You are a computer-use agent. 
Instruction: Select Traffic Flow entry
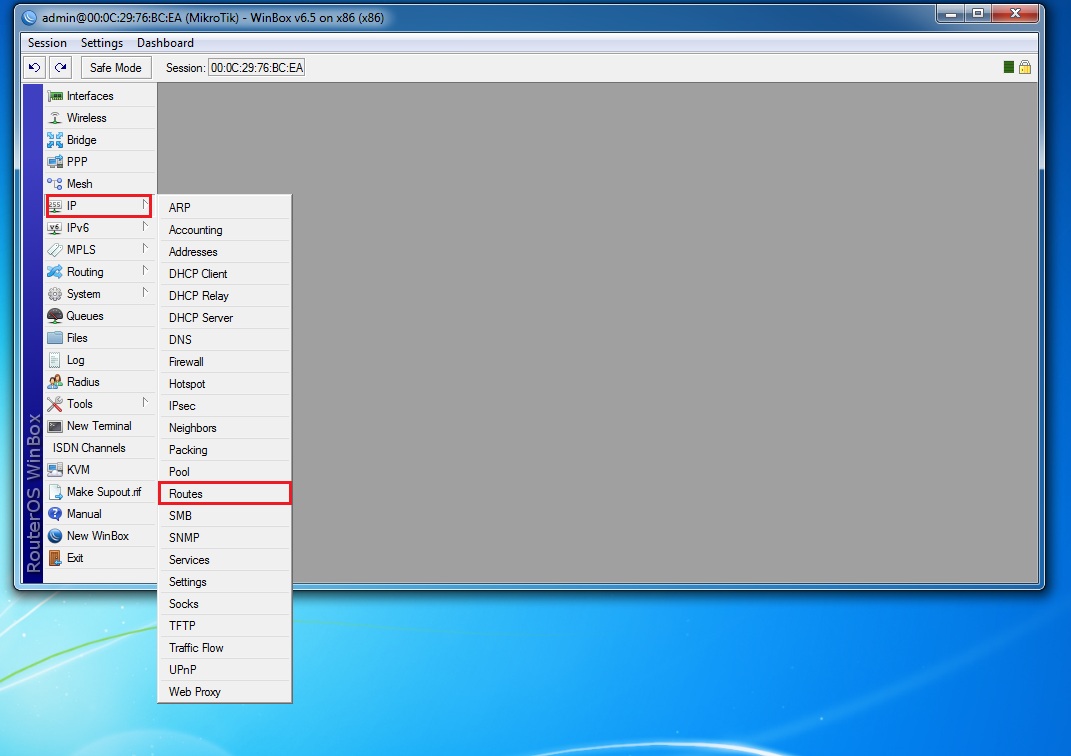coord(225,648)
